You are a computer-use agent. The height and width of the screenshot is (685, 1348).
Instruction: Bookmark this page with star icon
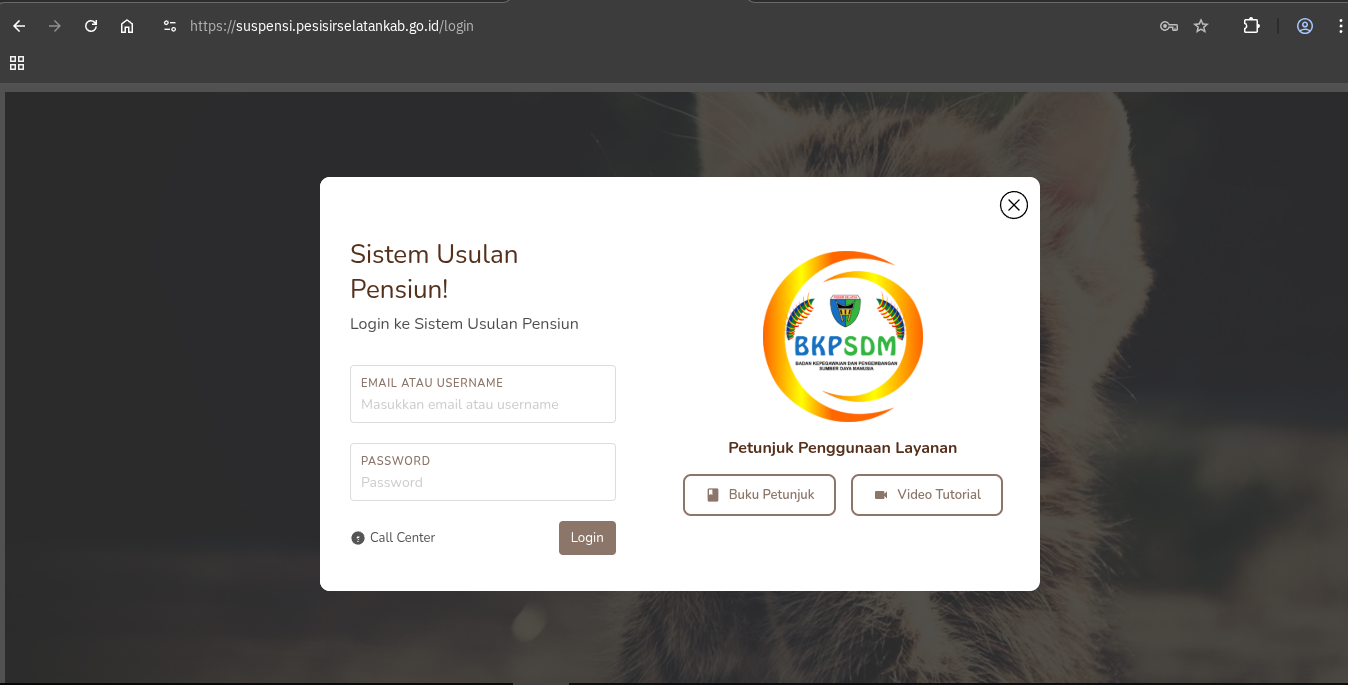[x=1201, y=26]
